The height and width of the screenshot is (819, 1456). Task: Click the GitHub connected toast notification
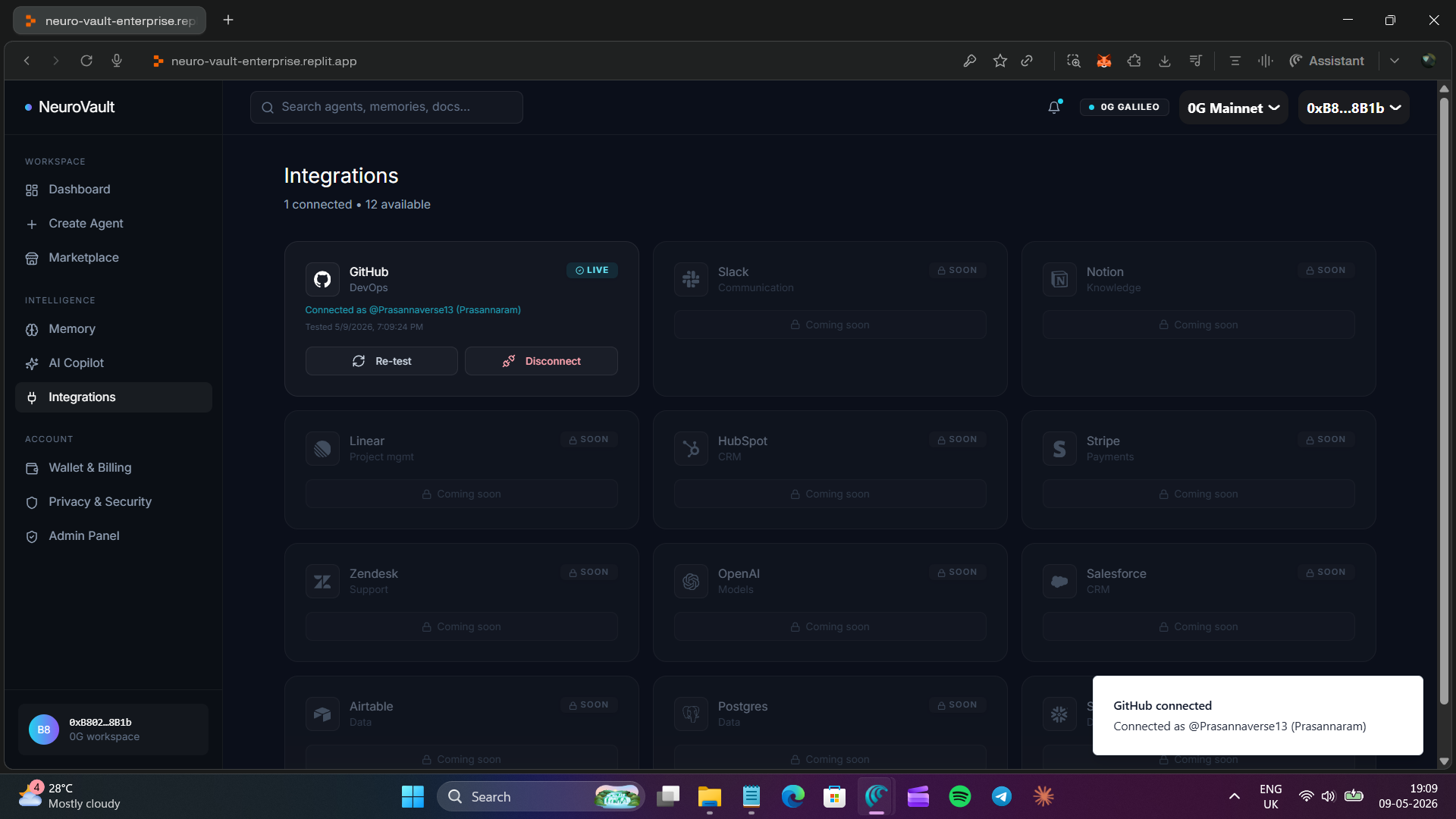[1258, 715]
